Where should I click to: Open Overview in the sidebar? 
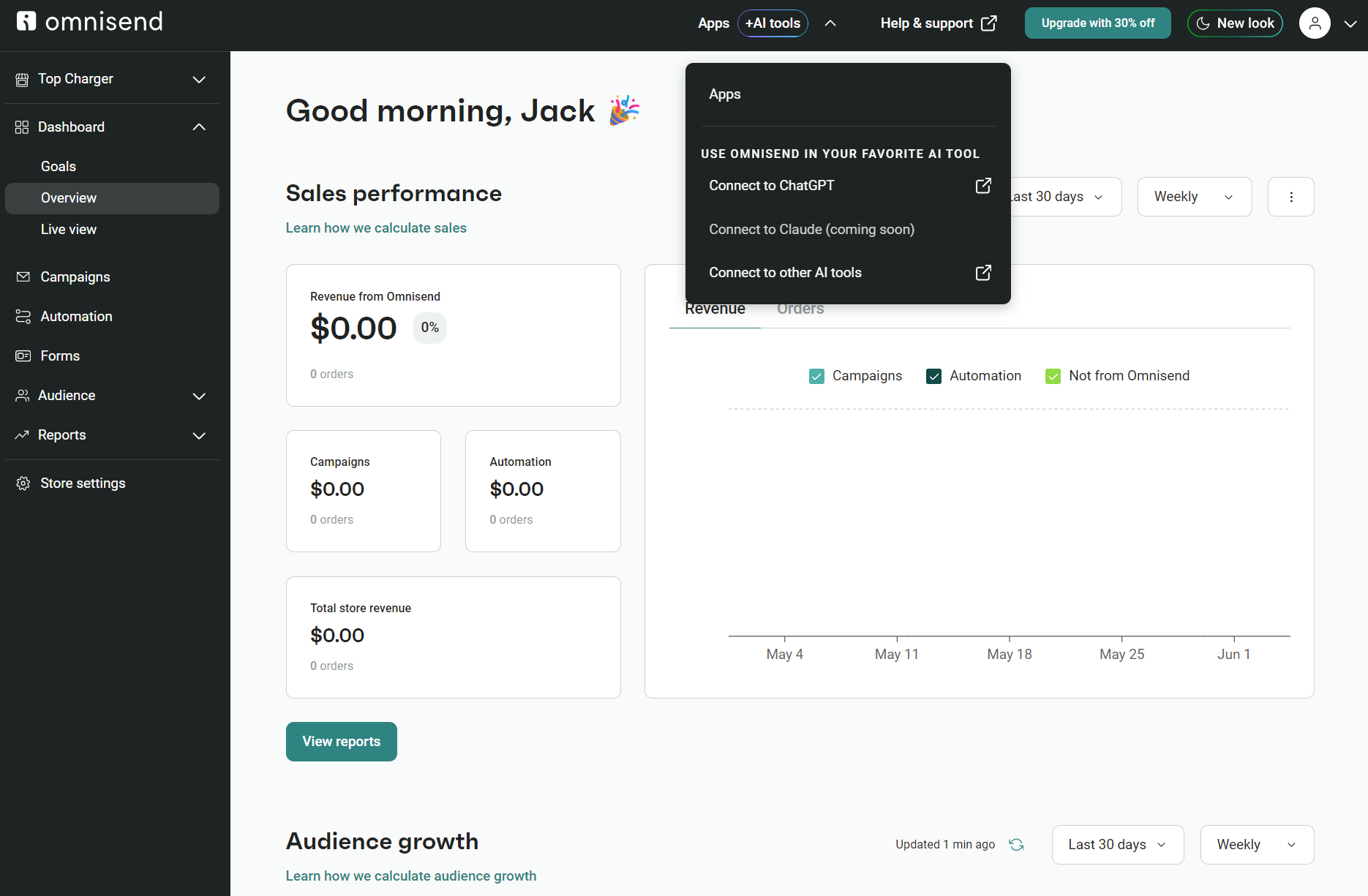pos(112,198)
